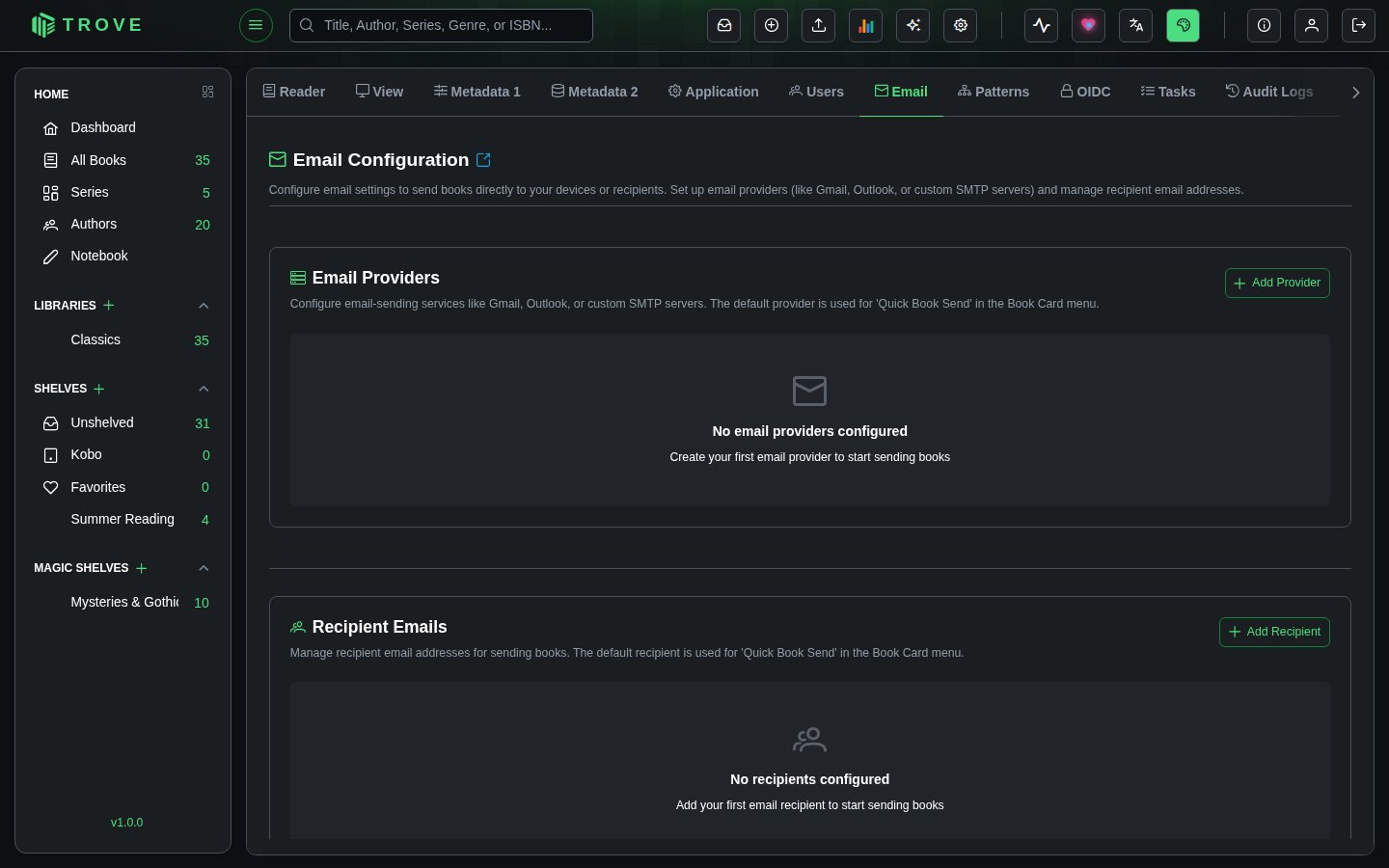Click the add book plus-circle icon
The height and width of the screenshot is (868, 1389).
[772, 25]
